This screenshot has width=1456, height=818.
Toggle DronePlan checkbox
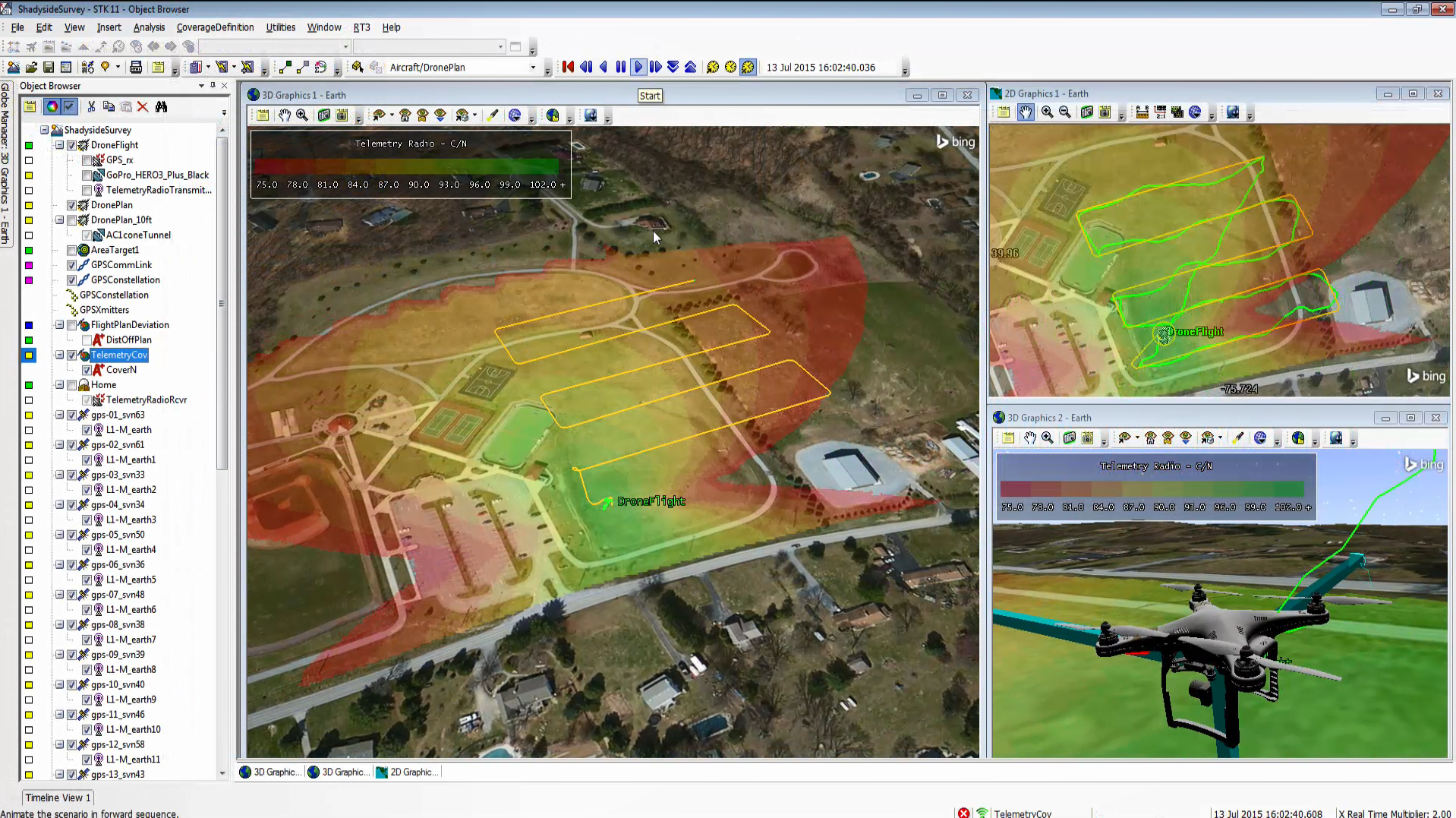[71, 205]
